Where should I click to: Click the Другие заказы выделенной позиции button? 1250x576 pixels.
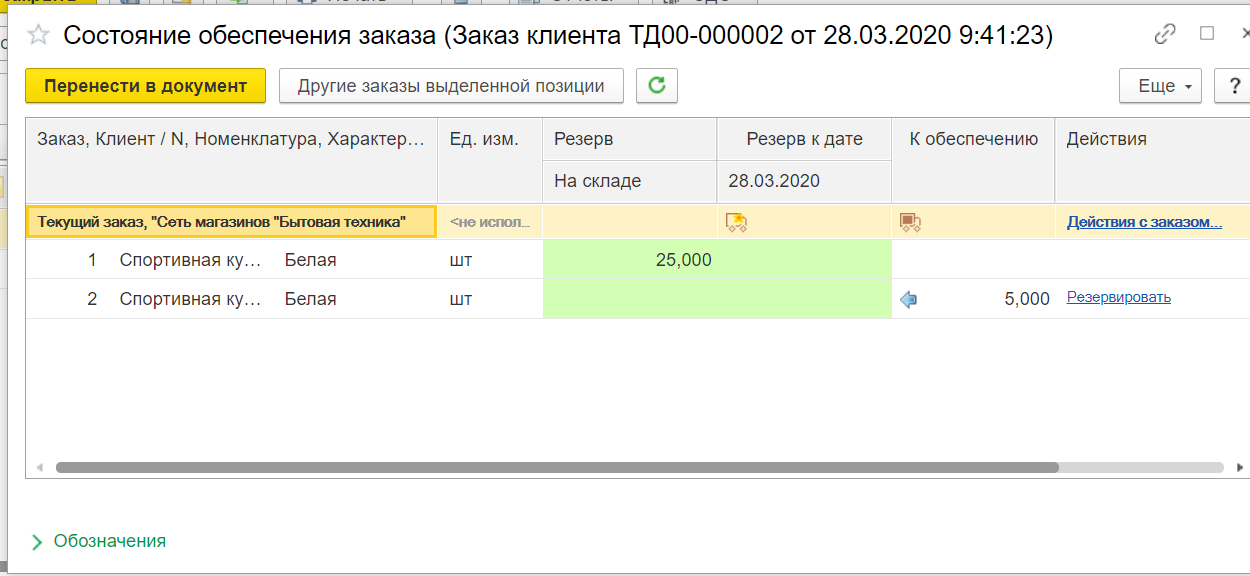451,86
